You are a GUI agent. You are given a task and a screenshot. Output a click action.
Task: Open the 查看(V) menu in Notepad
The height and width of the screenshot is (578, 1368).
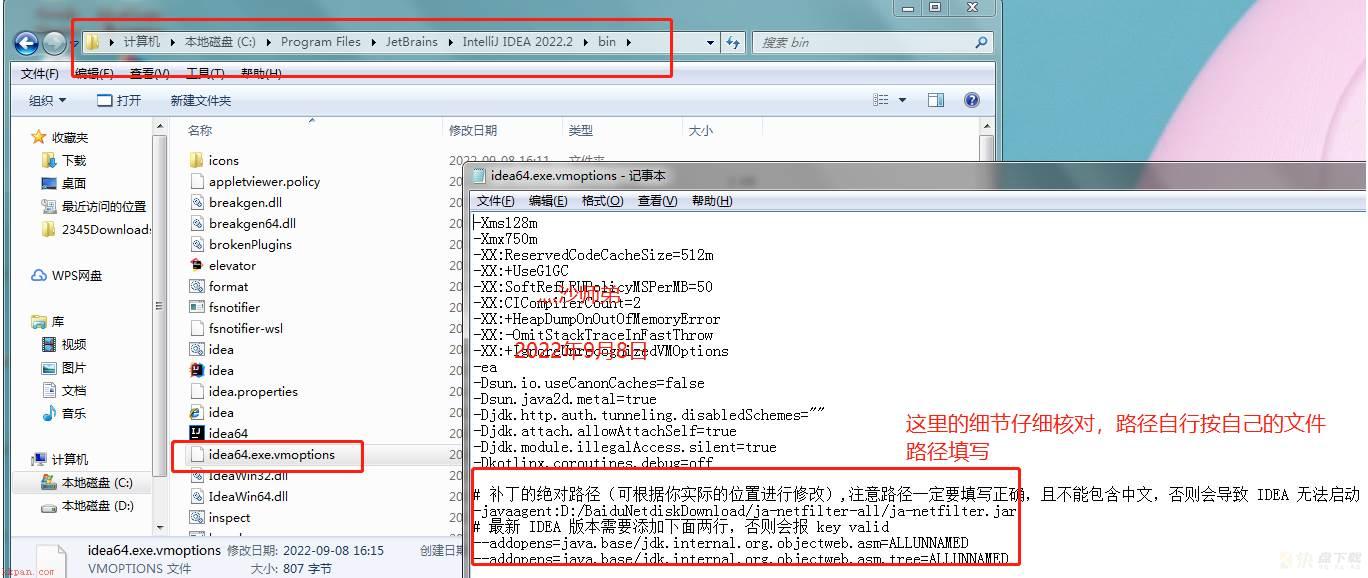pyautogui.click(x=657, y=201)
